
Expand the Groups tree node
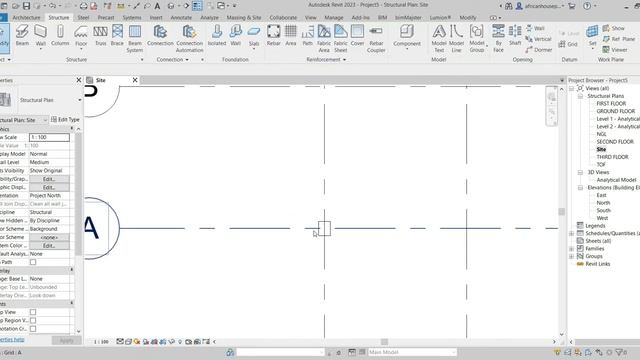click(x=571, y=256)
